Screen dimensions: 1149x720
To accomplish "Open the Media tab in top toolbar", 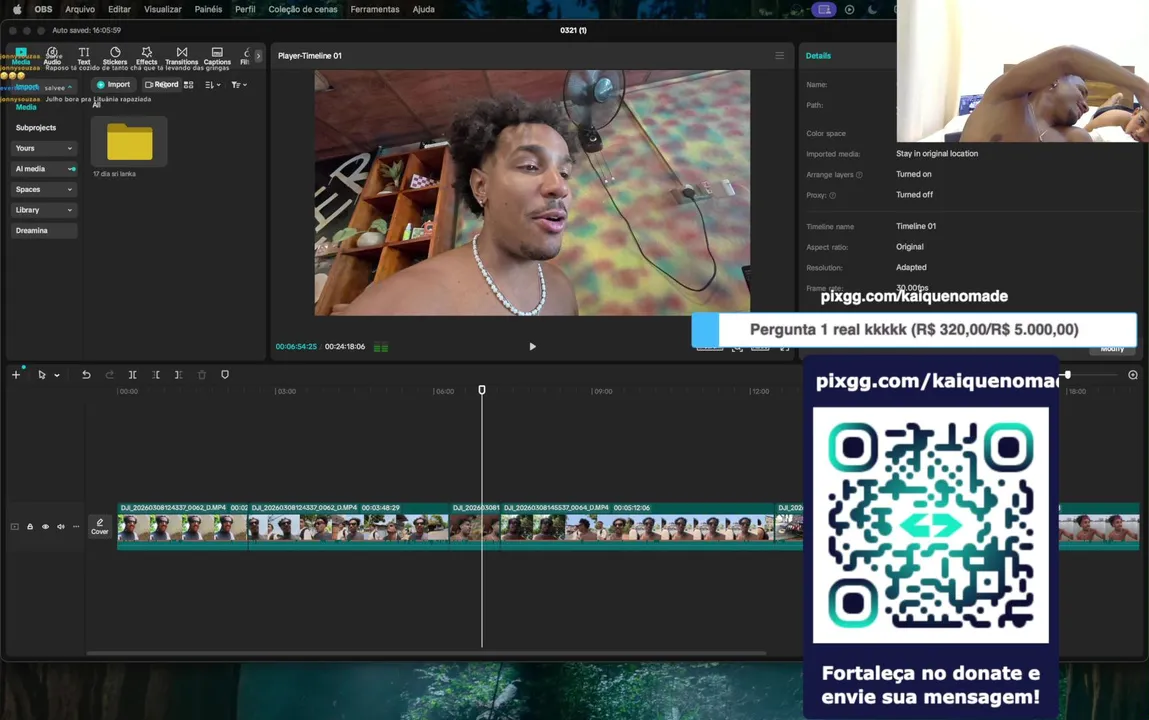I will click(21, 56).
